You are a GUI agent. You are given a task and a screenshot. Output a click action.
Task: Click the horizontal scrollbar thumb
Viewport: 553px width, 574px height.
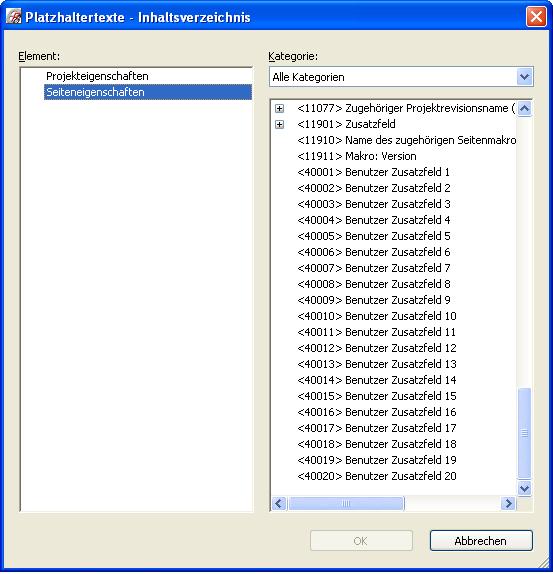346,504
